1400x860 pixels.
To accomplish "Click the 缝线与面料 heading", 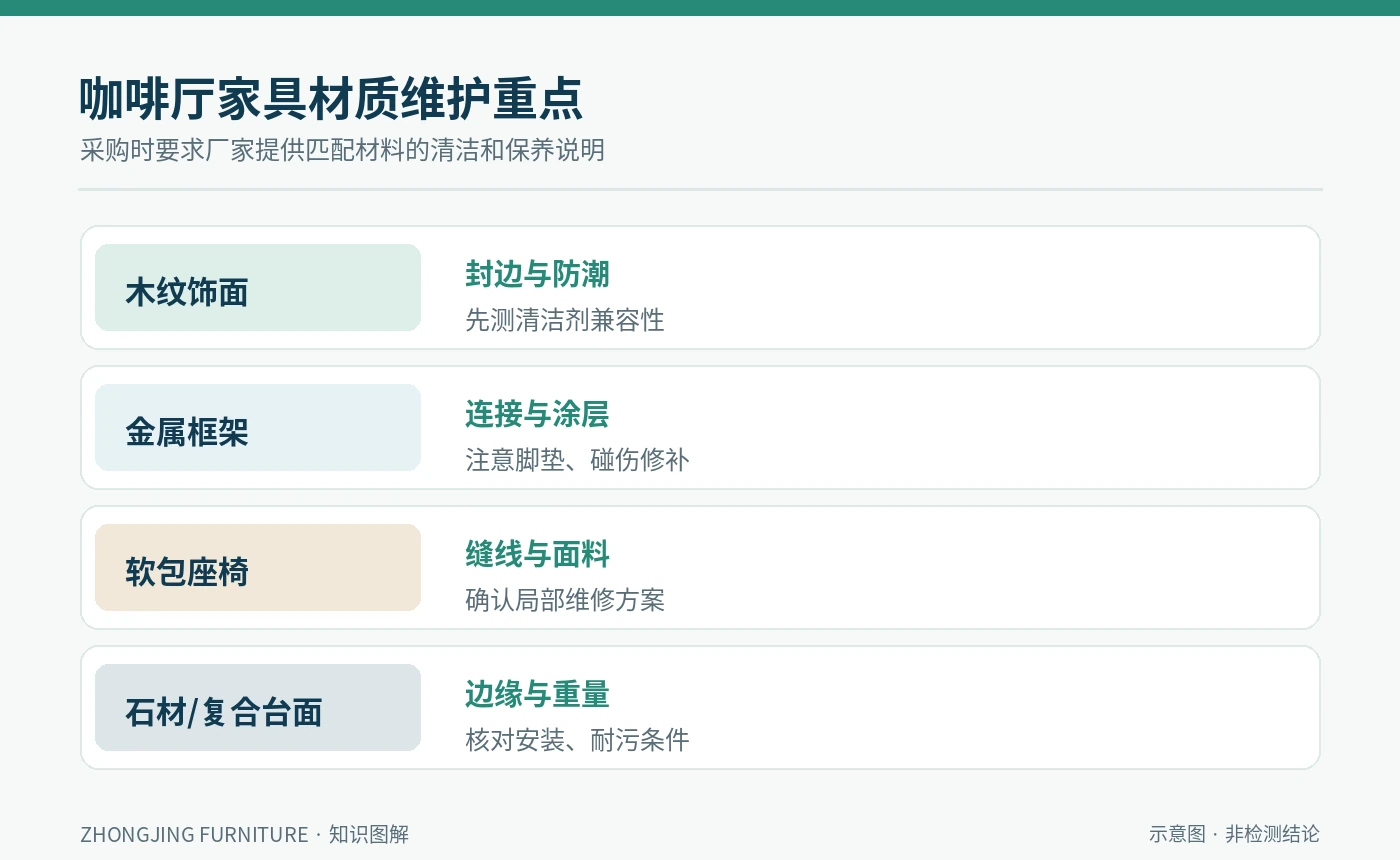I will (x=537, y=554).
